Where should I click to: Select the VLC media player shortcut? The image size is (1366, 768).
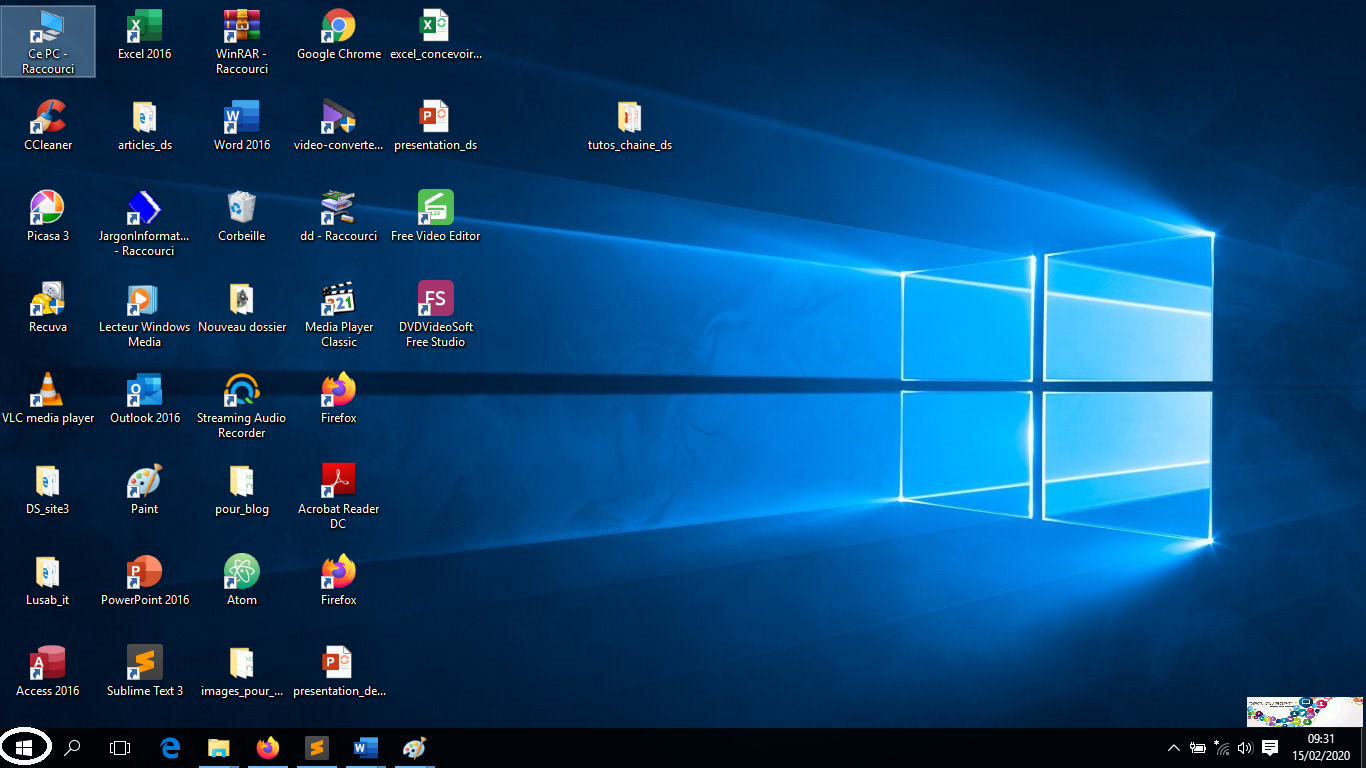pos(48,399)
